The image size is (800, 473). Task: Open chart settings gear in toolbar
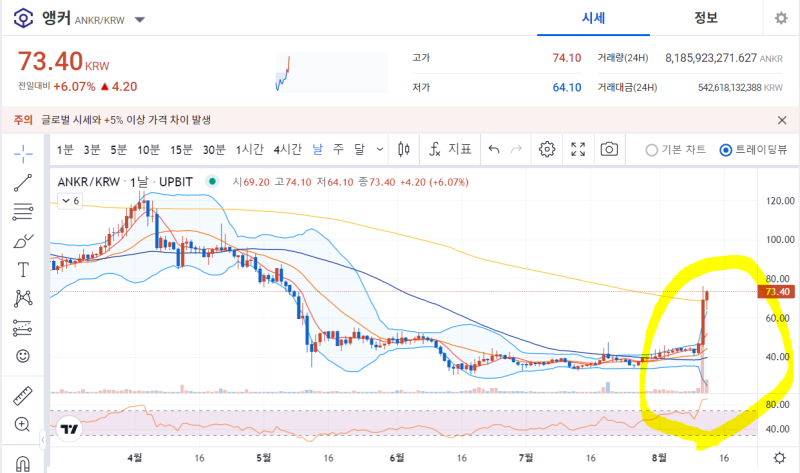547,150
